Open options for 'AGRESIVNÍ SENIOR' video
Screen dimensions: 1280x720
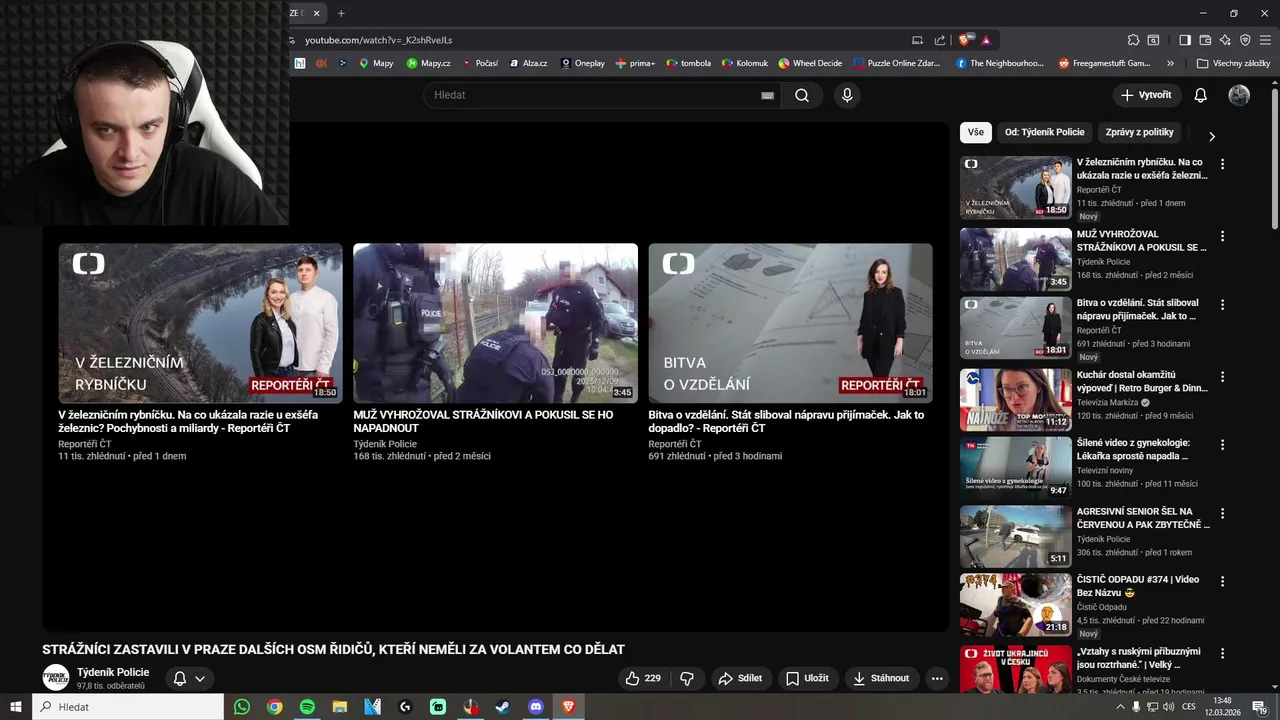[1222, 513]
